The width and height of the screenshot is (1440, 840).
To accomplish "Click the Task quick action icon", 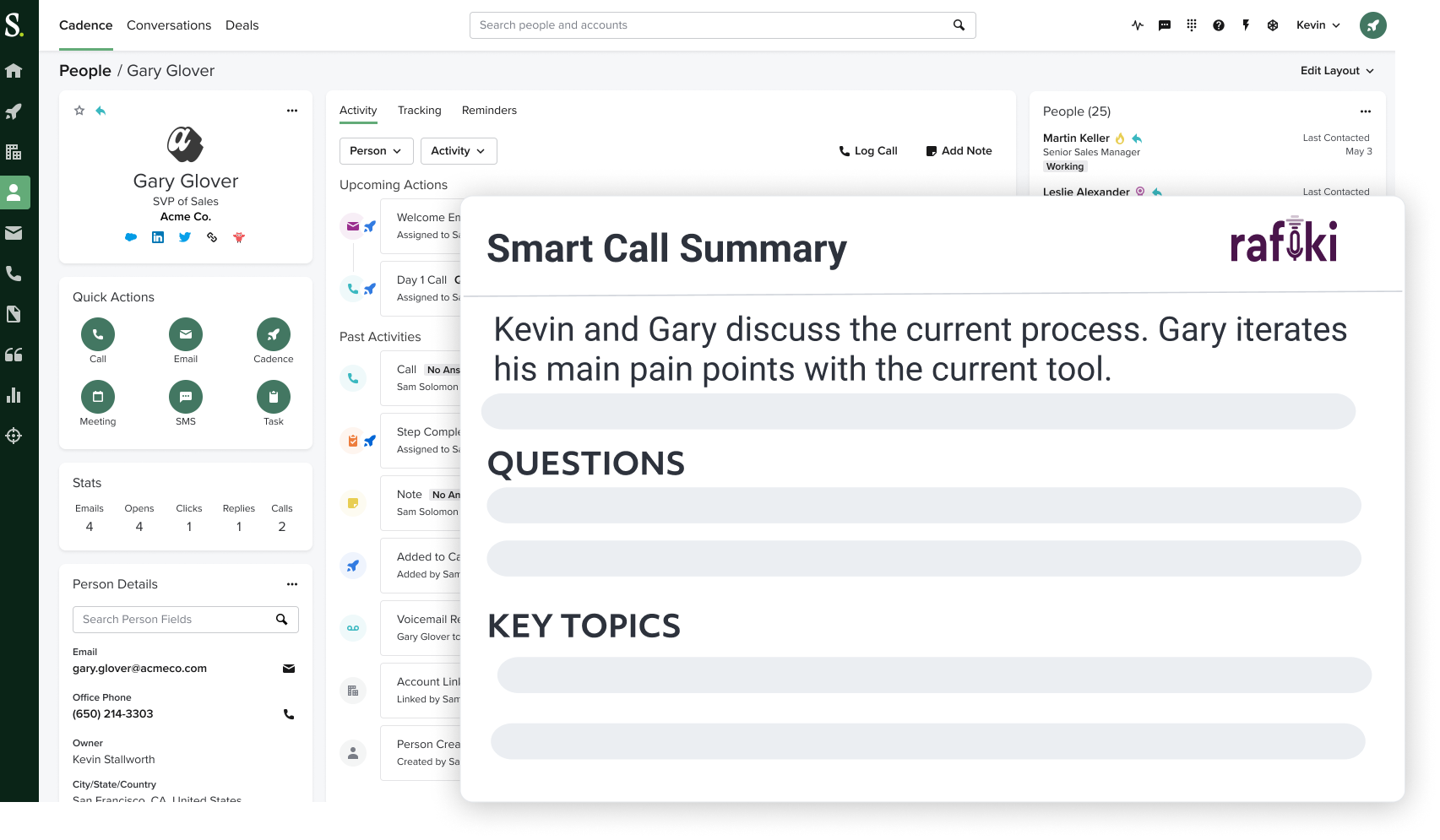I will [x=274, y=398].
